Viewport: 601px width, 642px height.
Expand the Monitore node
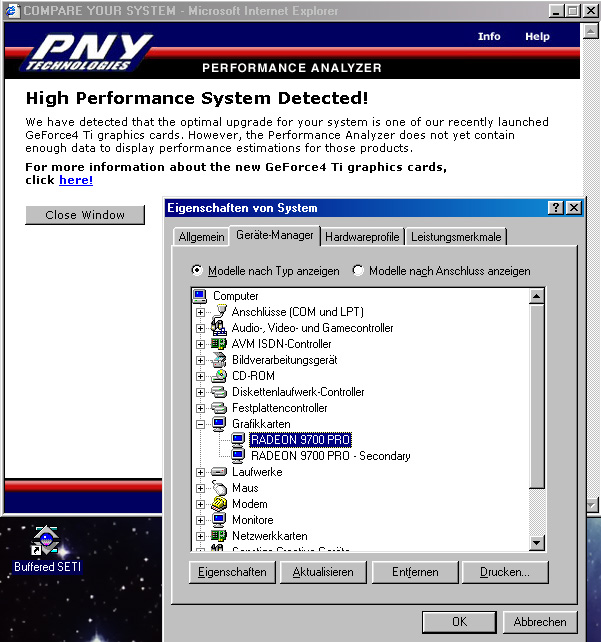(x=200, y=520)
